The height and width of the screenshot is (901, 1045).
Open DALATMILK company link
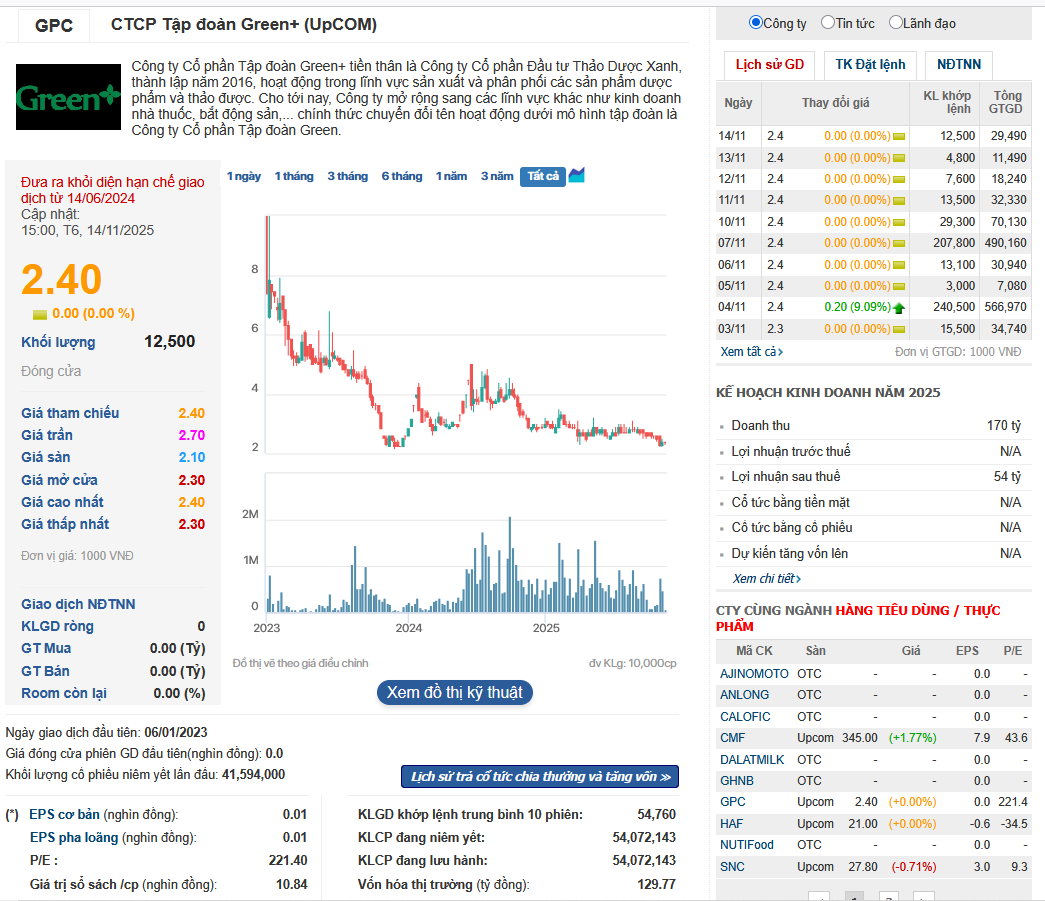click(x=752, y=760)
